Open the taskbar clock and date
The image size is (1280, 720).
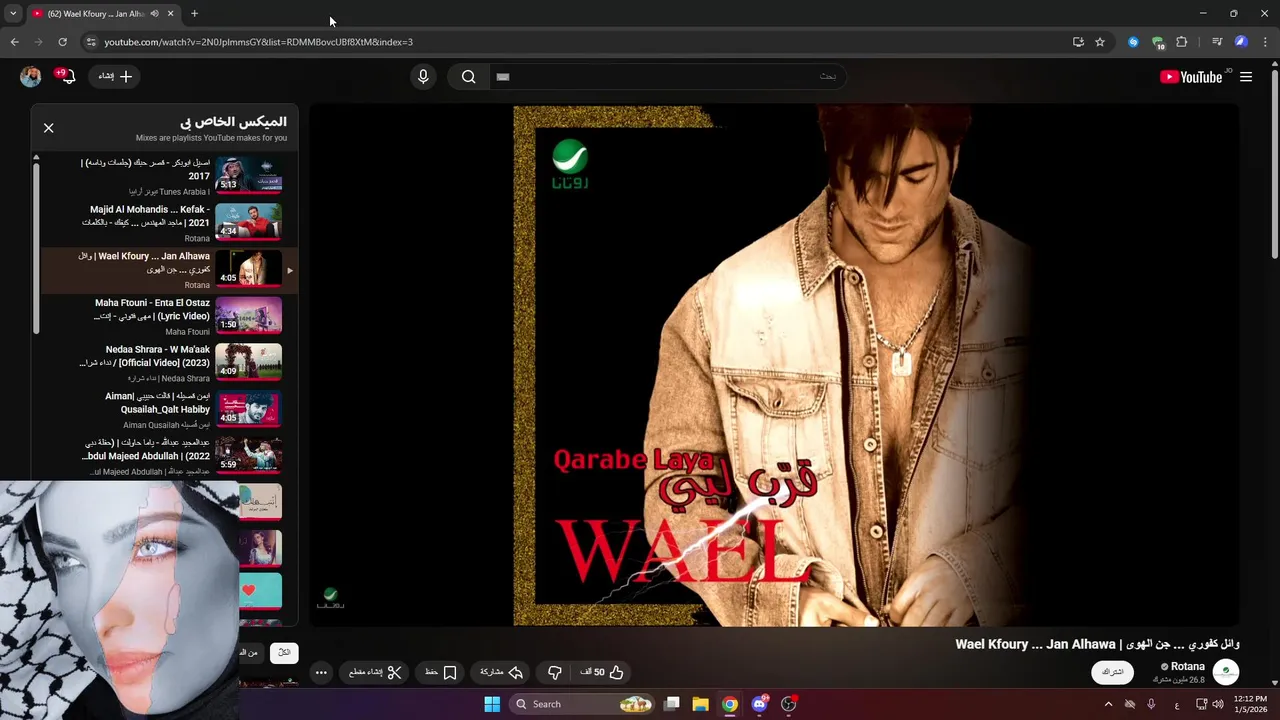(x=1250, y=704)
